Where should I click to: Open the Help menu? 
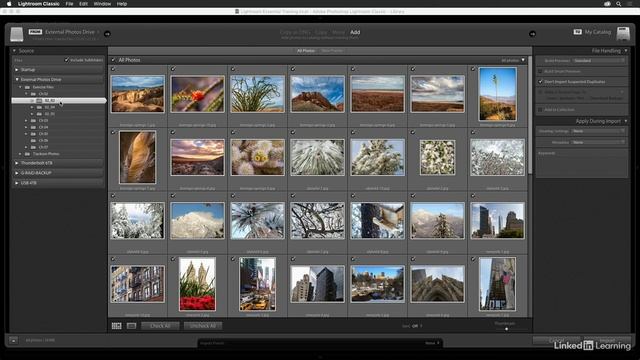(x=122, y=4)
